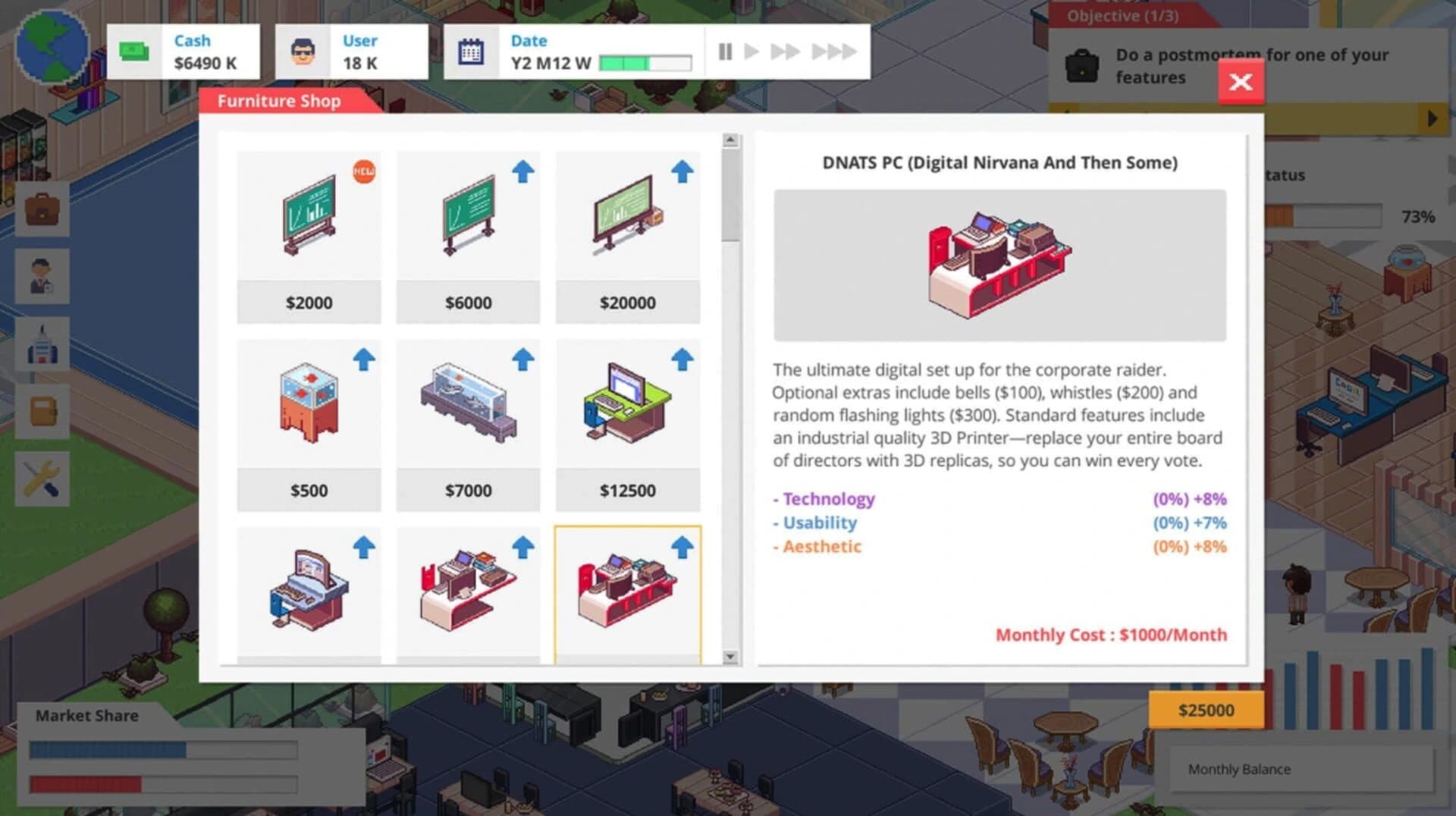Screen dimensions: 1456x816
Task: Click the $25000 Monthly Balance button
Action: pos(1206,710)
